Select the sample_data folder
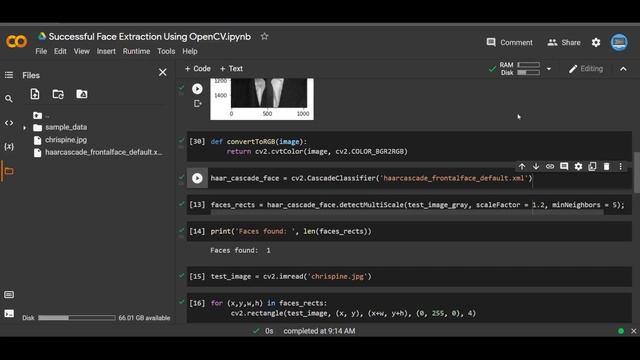This screenshot has width=640, height=360. [66, 127]
